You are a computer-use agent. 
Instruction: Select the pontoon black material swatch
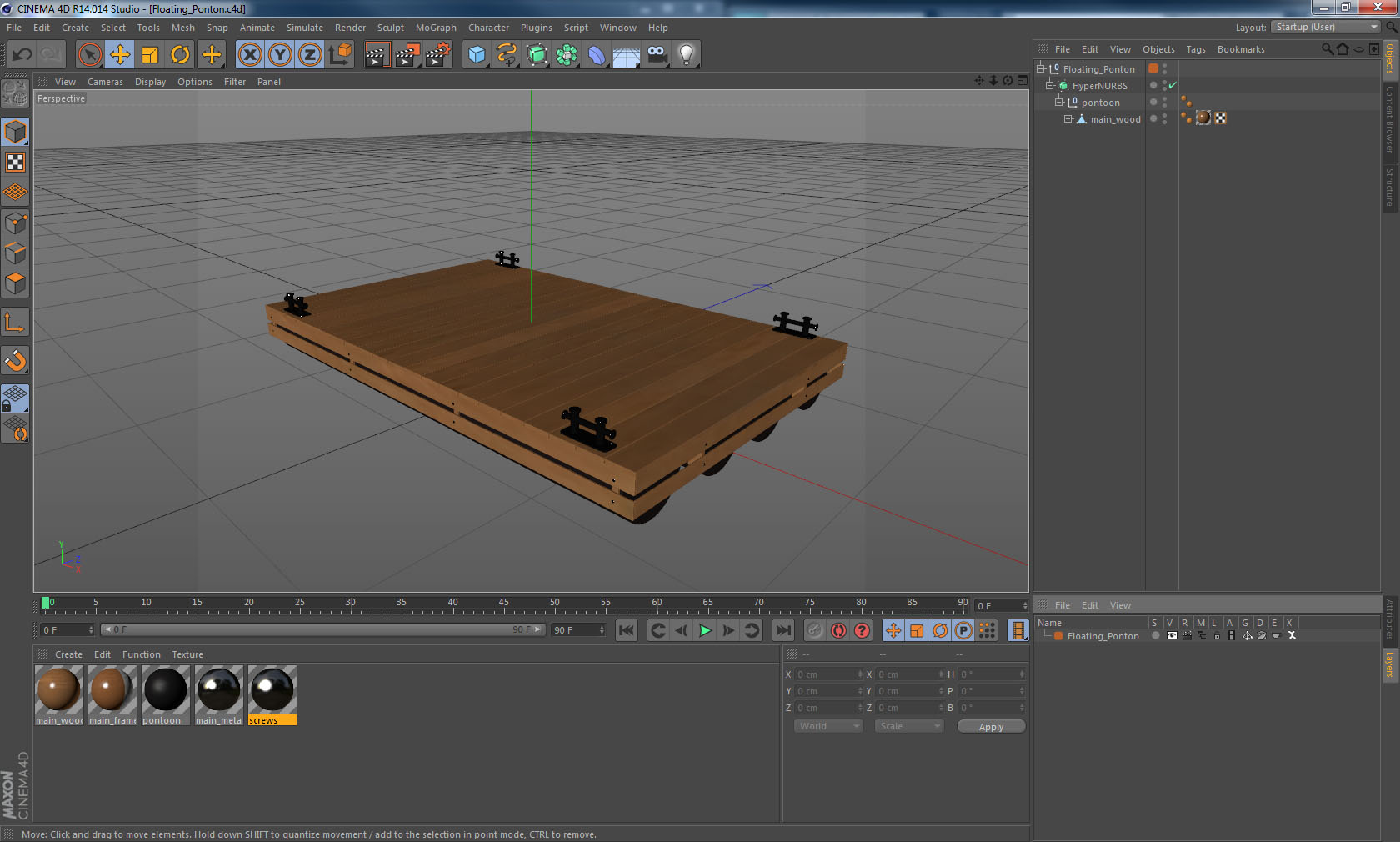point(166,695)
